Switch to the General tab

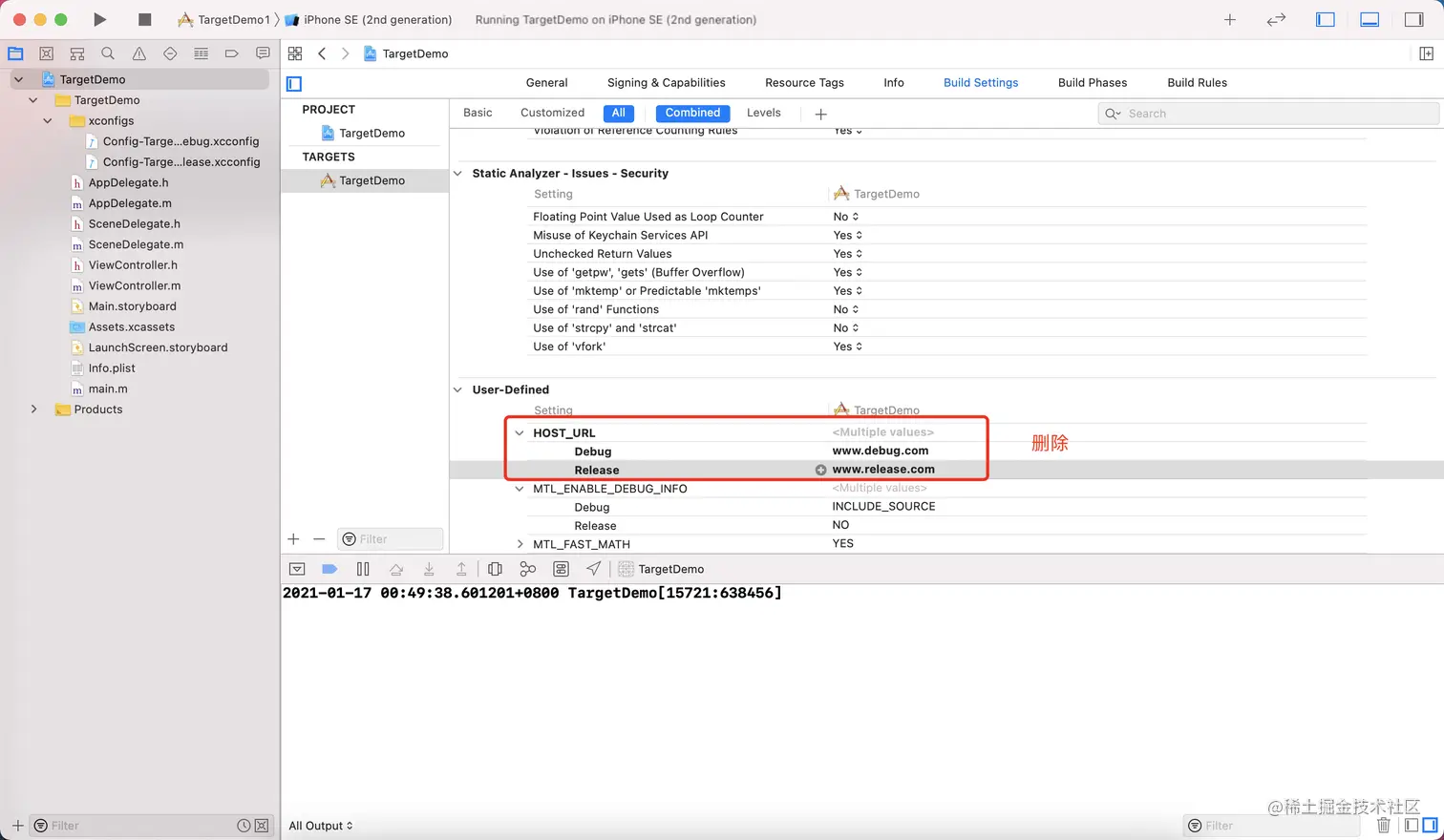pyautogui.click(x=546, y=83)
